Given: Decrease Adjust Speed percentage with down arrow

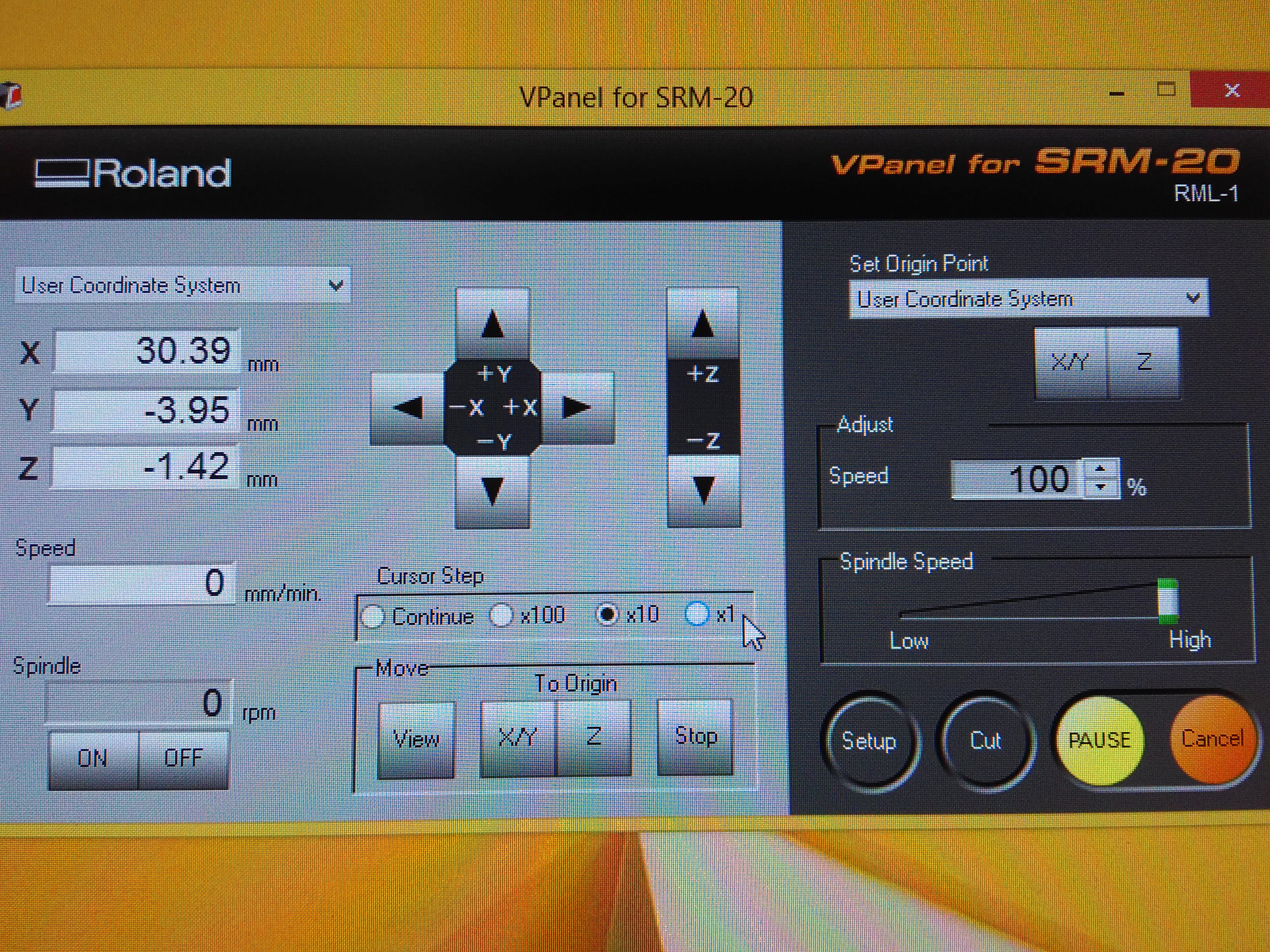Looking at the screenshot, I should (1101, 487).
